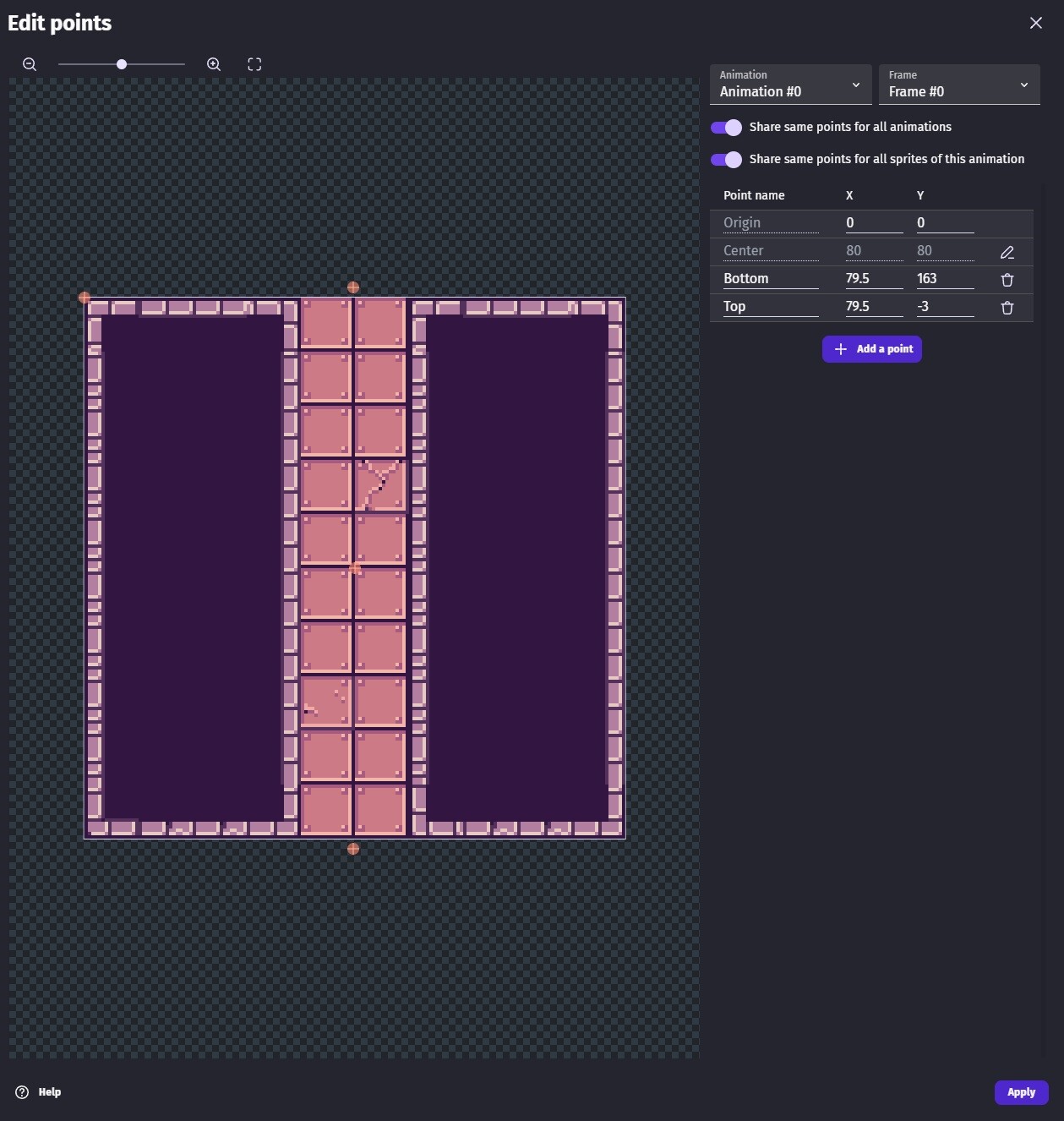The width and height of the screenshot is (1064, 1121).
Task: Click the Bottom point Y value field
Action: click(944, 279)
